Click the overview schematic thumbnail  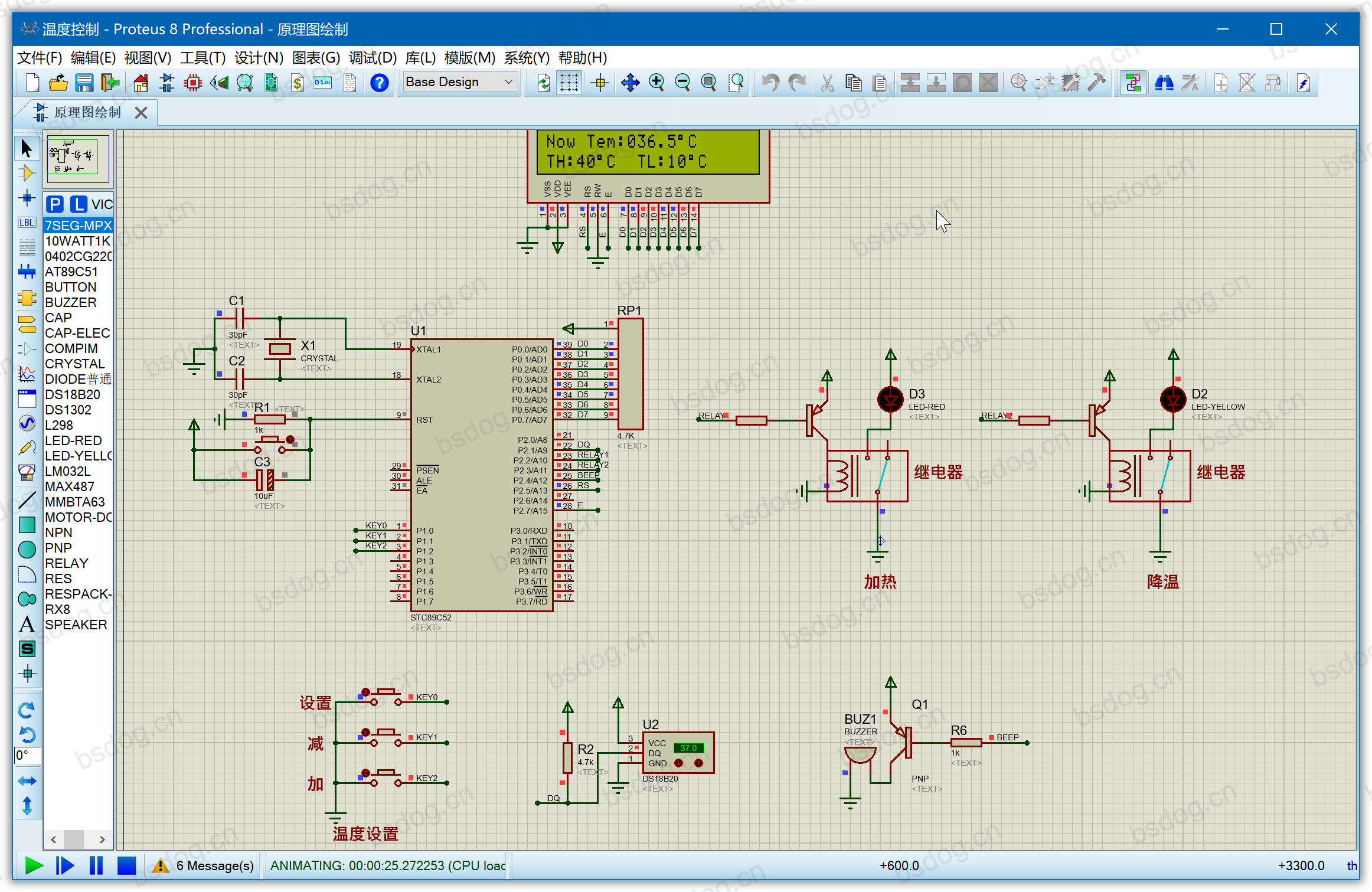(77, 158)
